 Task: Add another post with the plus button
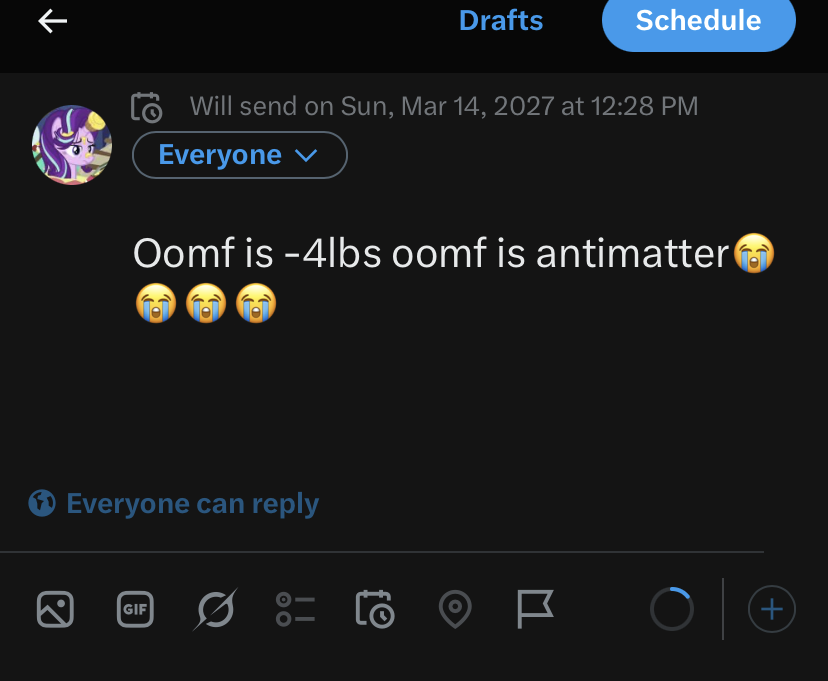[x=771, y=609]
